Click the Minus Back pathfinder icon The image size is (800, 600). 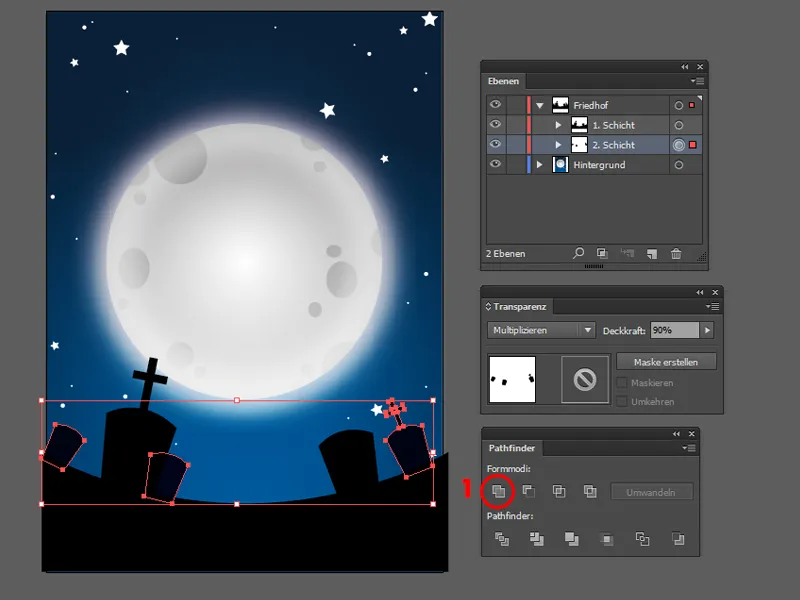point(678,539)
